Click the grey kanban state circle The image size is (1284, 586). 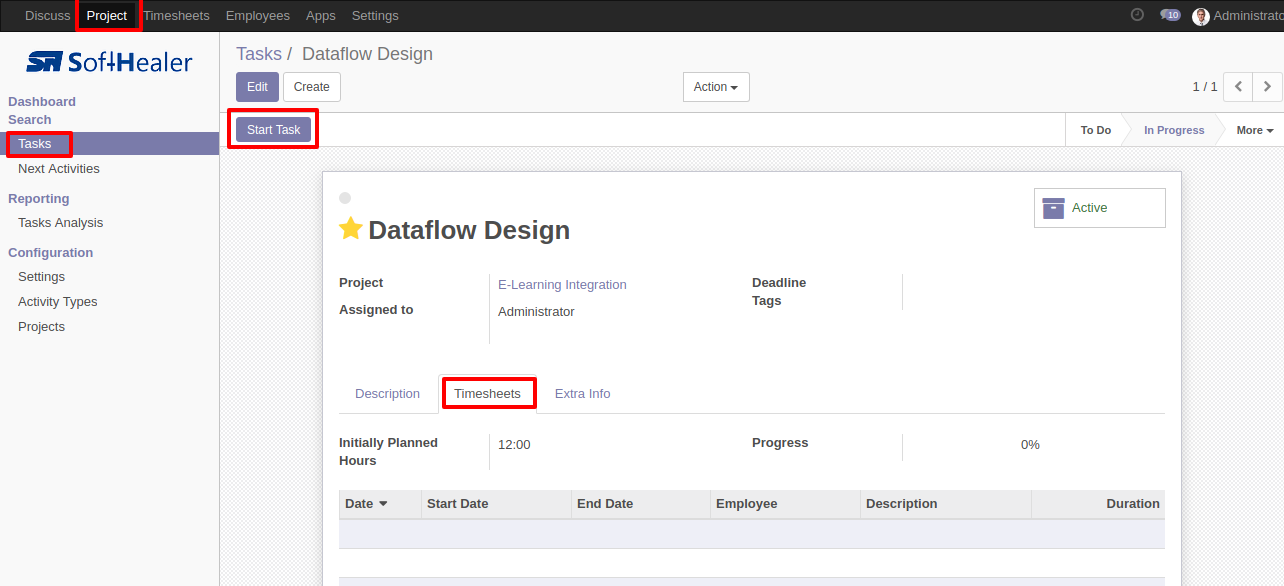pos(345,198)
